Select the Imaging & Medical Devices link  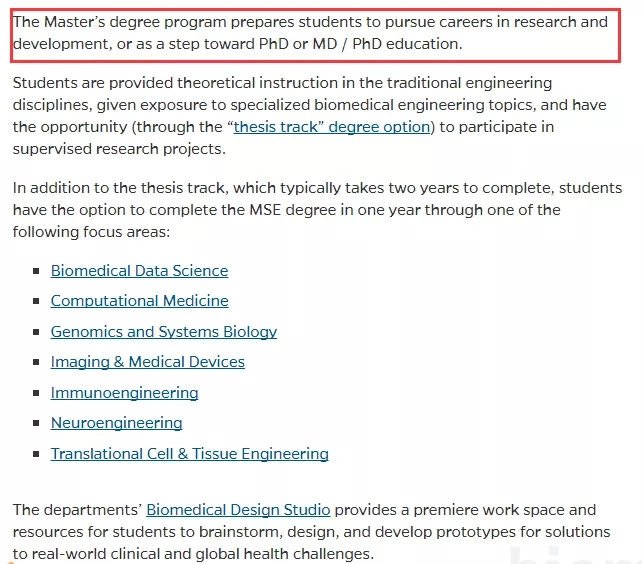click(148, 362)
